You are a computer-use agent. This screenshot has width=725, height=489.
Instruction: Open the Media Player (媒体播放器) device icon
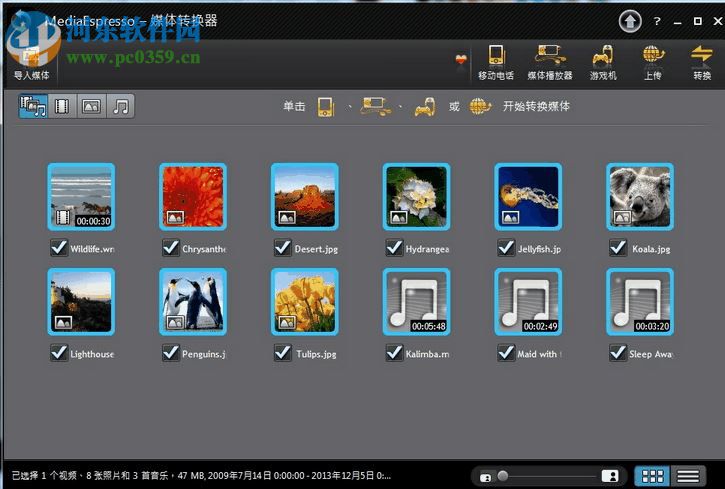tap(549, 55)
